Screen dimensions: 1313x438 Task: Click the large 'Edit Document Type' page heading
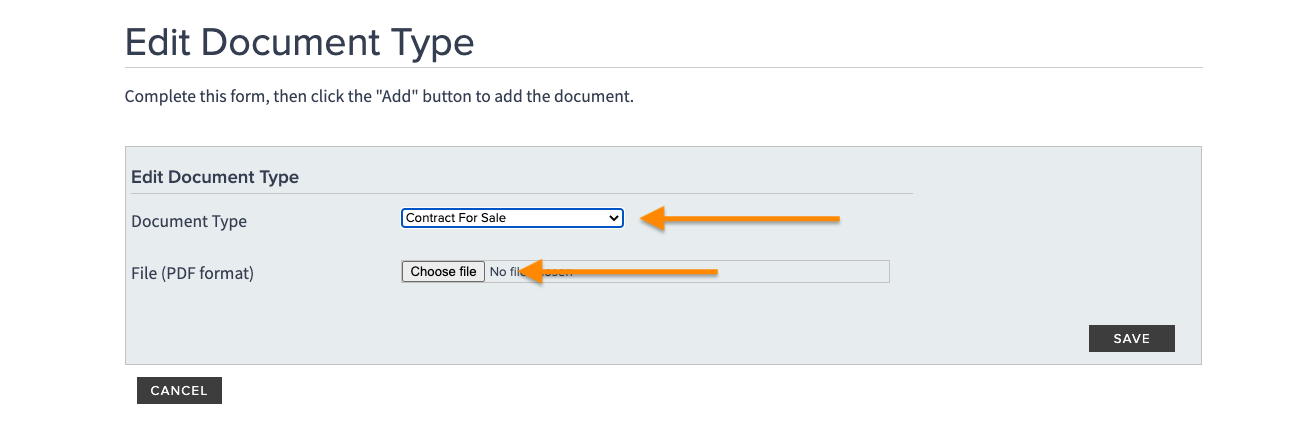299,42
